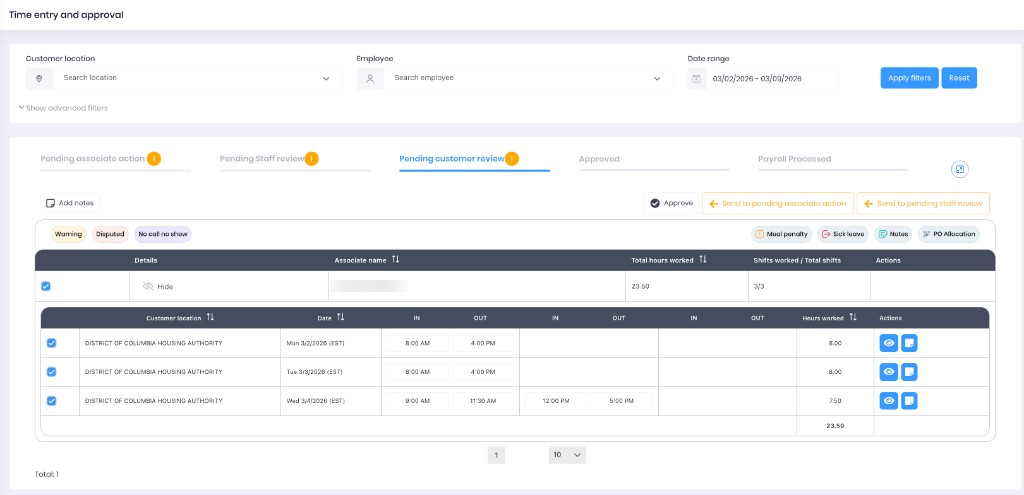Click the person icon beside Search employee
Screen dimensions: 1024x495
(x=370, y=78)
